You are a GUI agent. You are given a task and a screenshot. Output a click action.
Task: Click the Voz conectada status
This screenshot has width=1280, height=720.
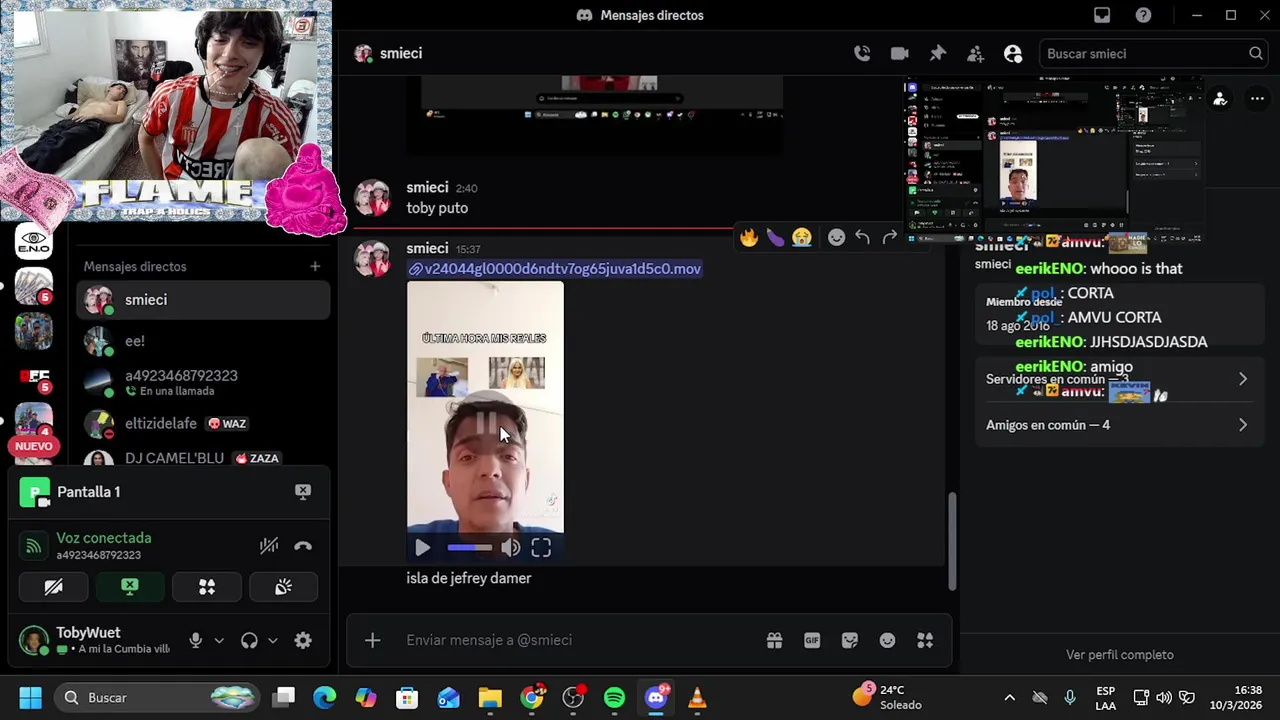(x=104, y=538)
